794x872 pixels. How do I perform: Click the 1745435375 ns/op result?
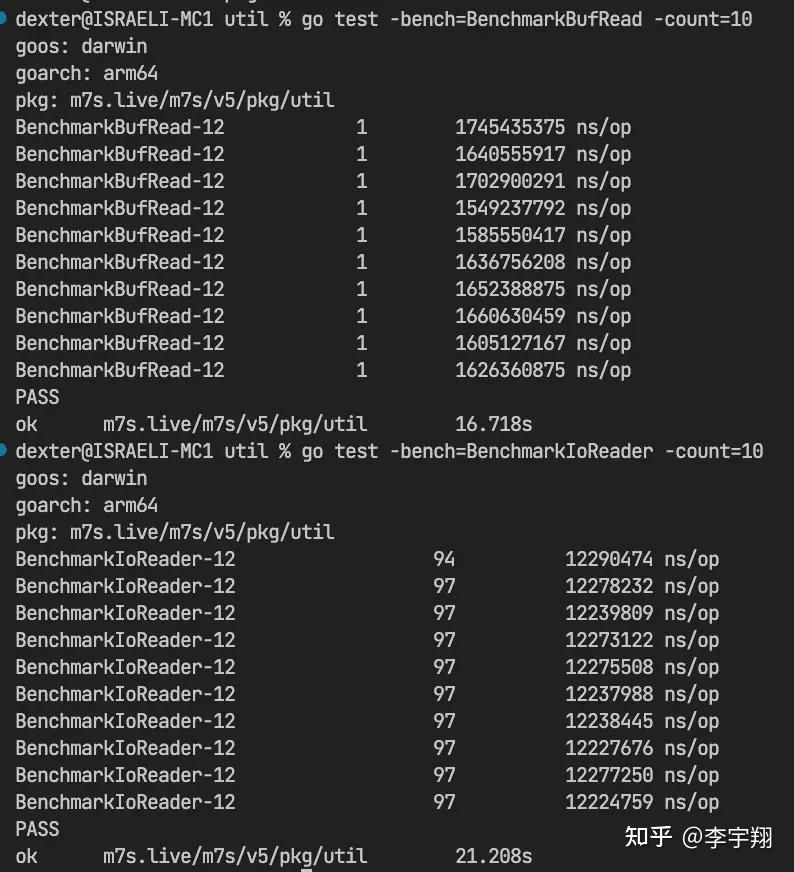point(542,127)
